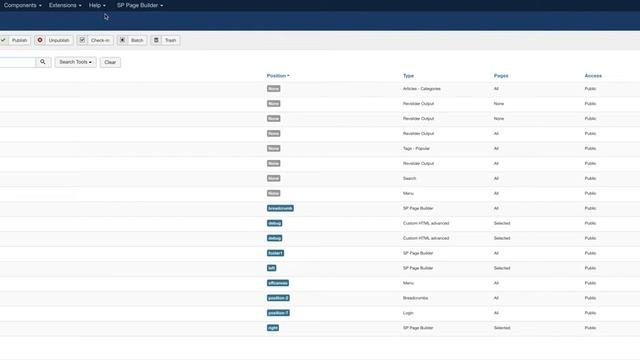Image resolution: width=640 pixels, height=360 pixels.
Task: Click the breadcrumb position badge
Action: [280, 208]
